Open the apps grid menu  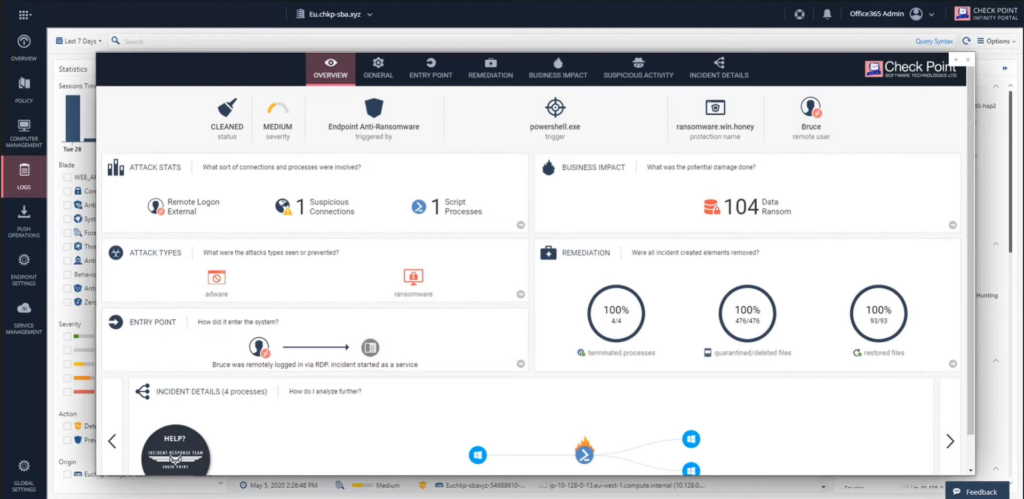coord(24,14)
